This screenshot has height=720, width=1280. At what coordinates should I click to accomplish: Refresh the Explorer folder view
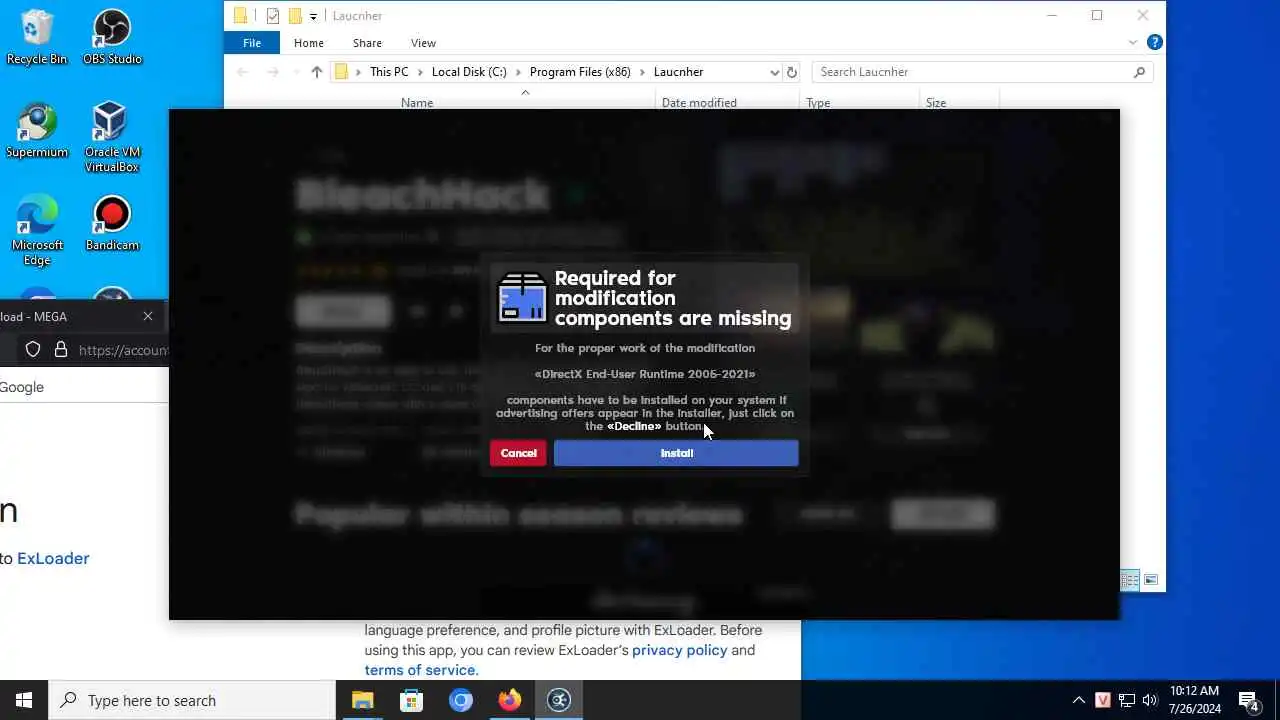[792, 72]
